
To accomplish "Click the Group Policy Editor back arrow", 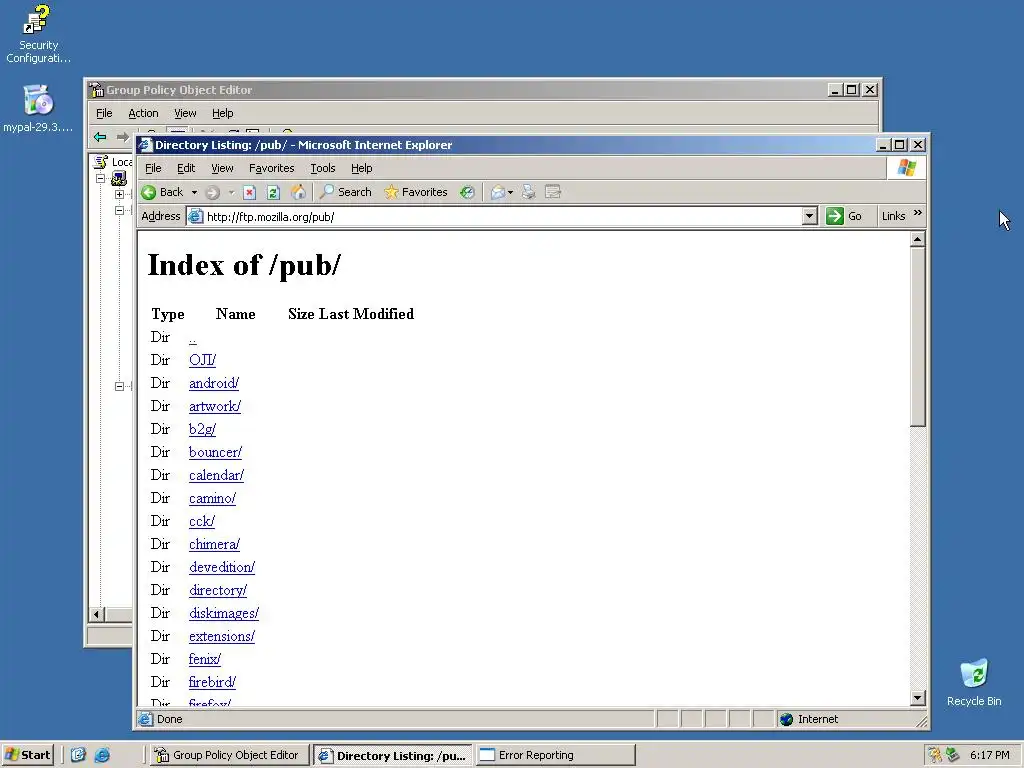I will (x=100, y=136).
